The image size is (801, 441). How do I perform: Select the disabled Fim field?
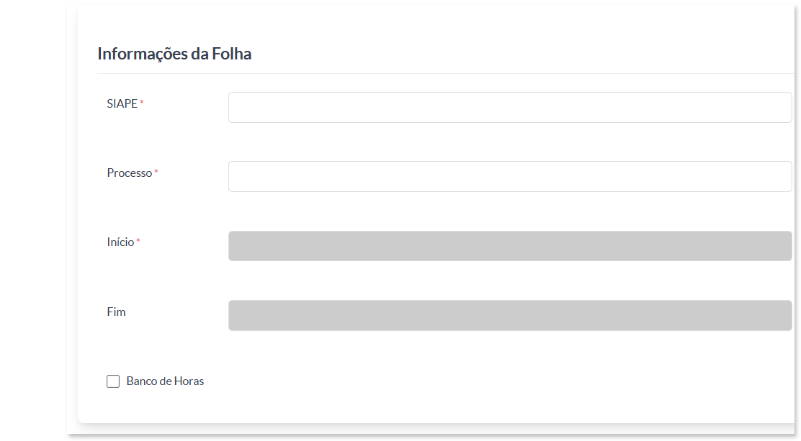tap(509, 315)
